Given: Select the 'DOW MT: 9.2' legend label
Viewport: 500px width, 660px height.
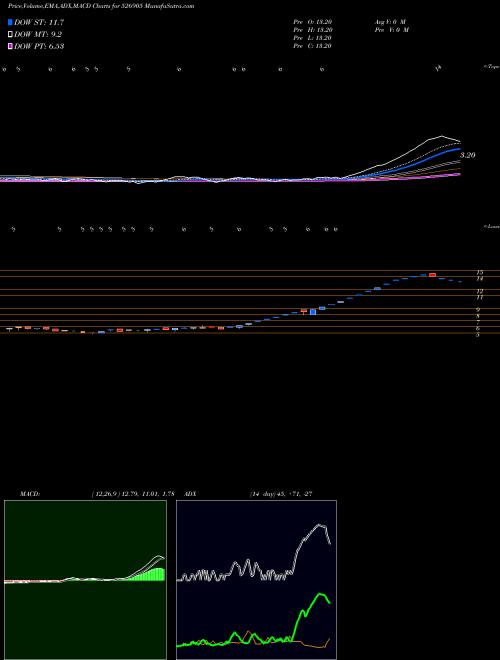Looking at the screenshot, I should pyautogui.click(x=38, y=35).
